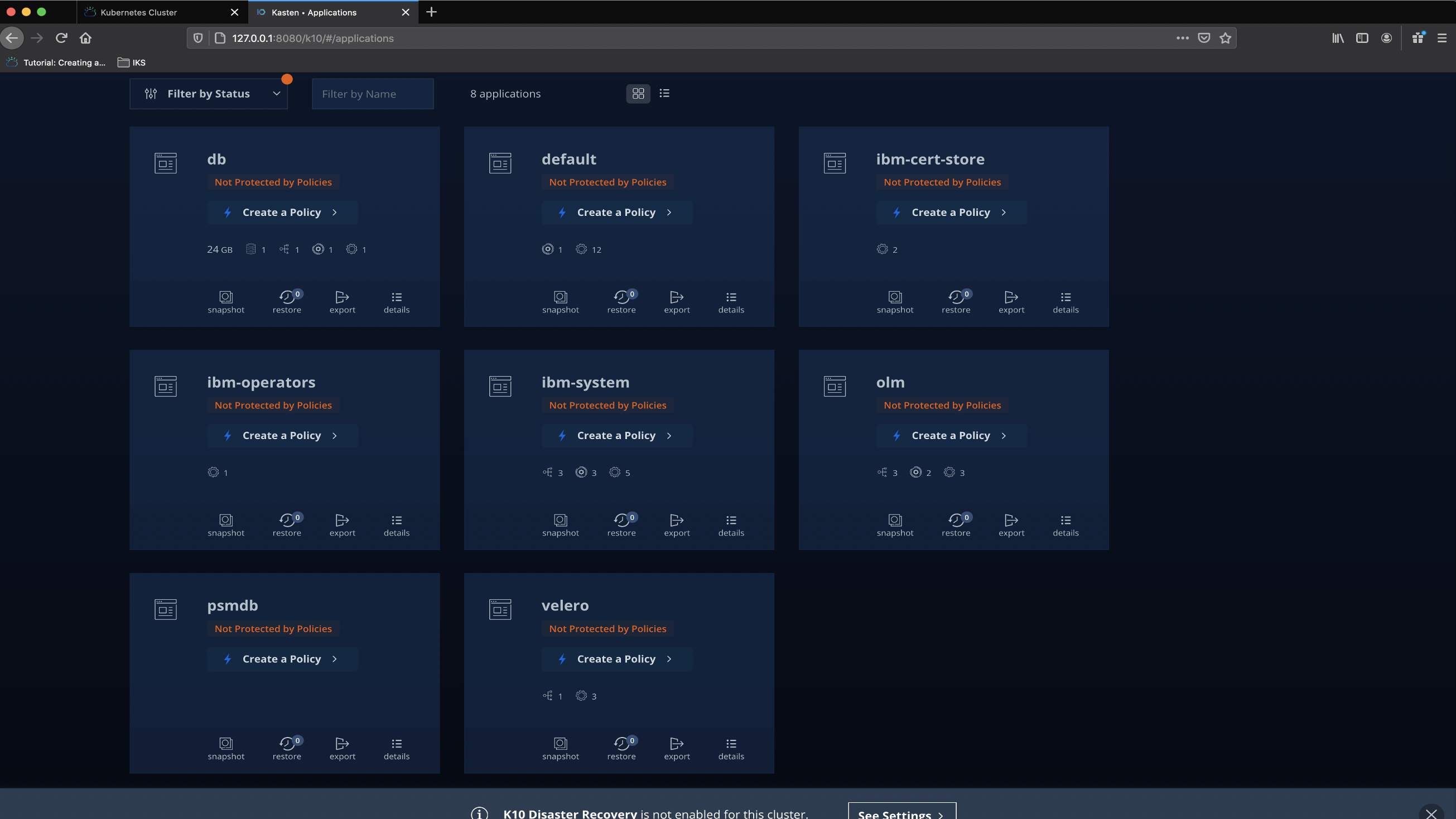This screenshot has width=1456, height=819.
Task: Expand the Filter by Status dropdown
Action: 209,94
